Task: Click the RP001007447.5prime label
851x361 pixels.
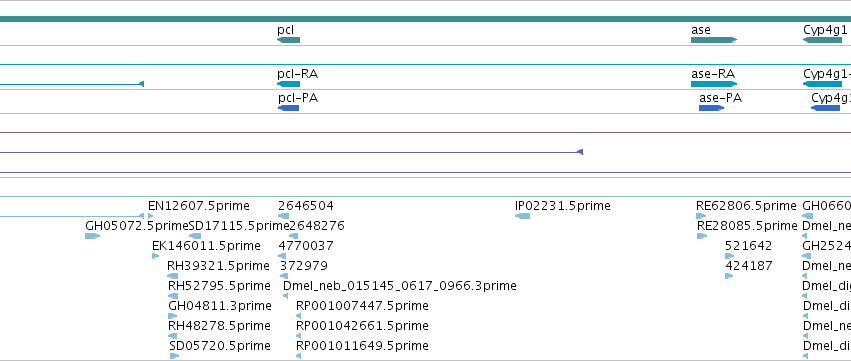Action: [x=362, y=306]
